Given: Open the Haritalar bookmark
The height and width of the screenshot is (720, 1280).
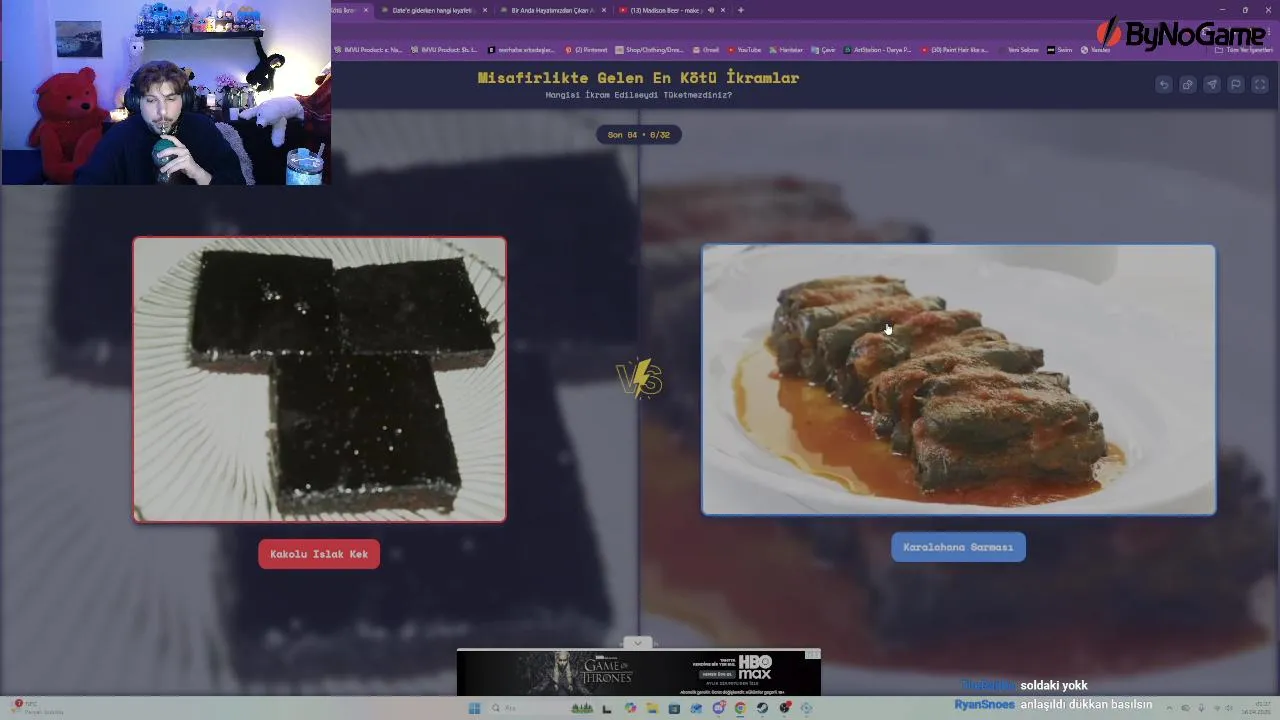Looking at the screenshot, I should tap(785, 50).
